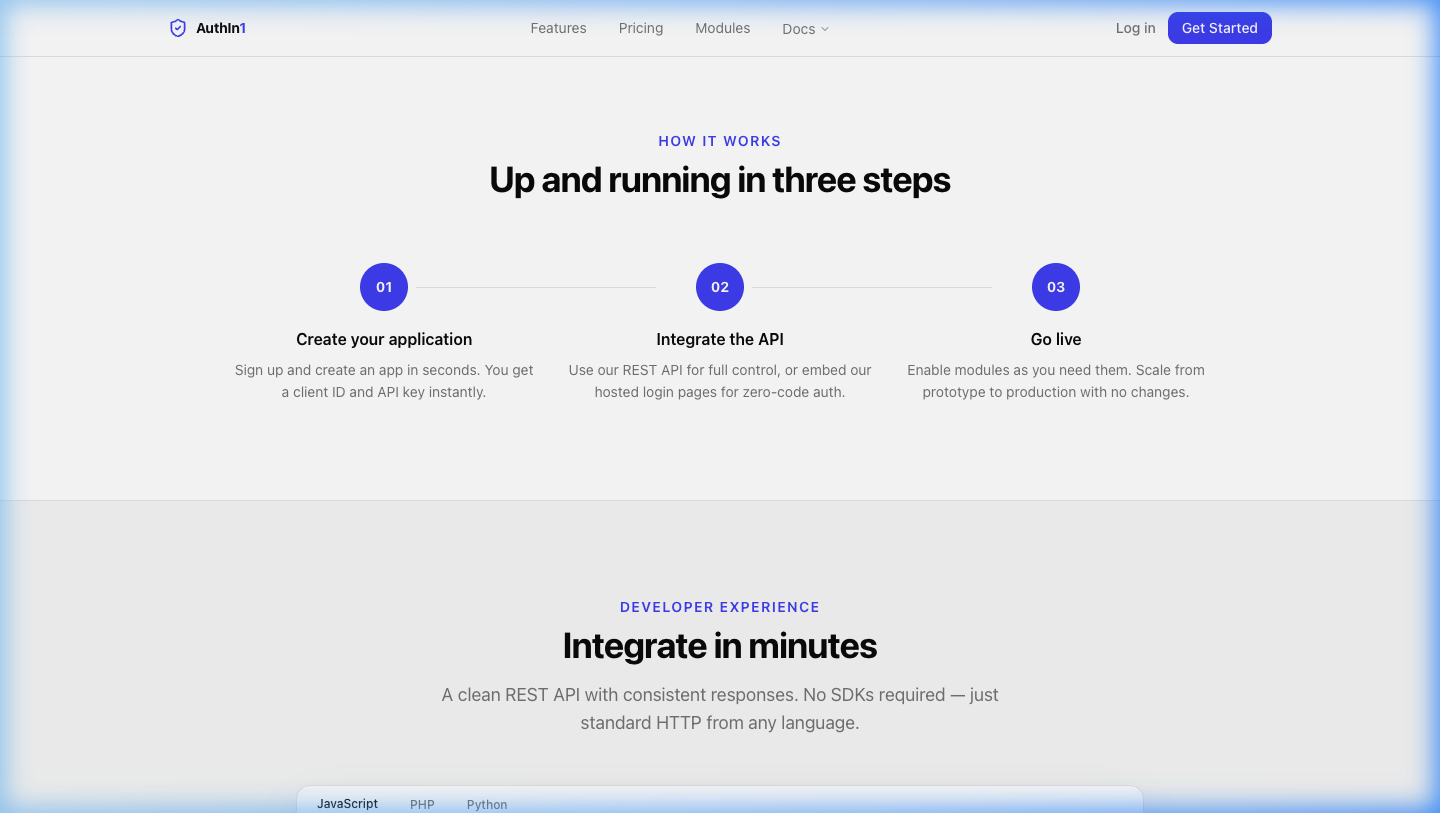
Task: Select the step badge numbered 03
Action: point(1056,287)
